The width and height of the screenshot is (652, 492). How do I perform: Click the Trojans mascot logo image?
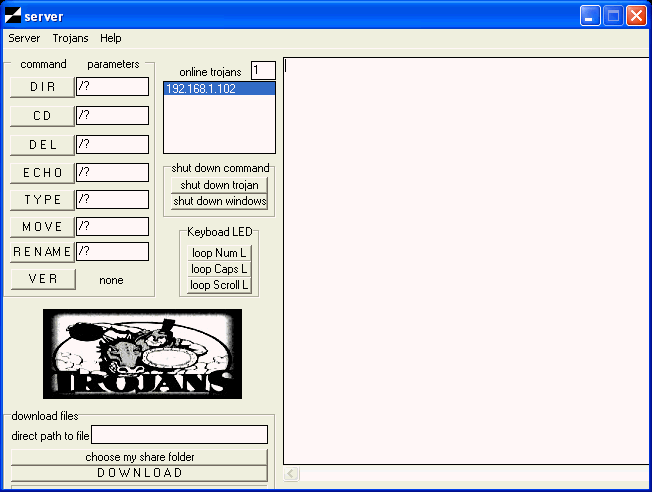(x=142, y=354)
